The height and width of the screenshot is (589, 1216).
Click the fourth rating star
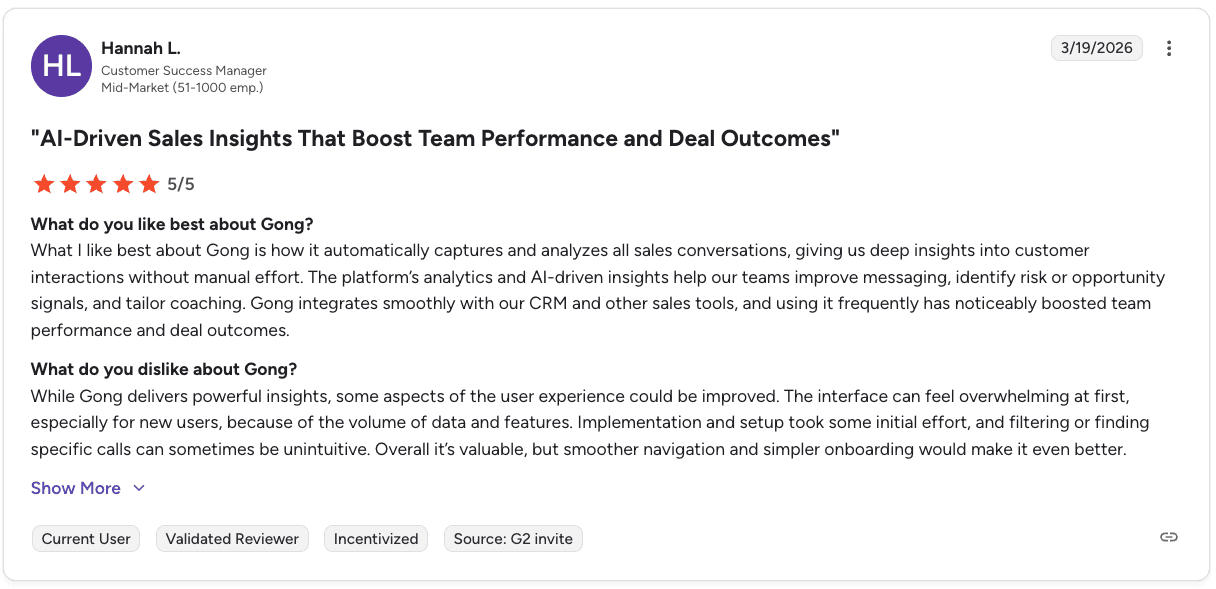123,184
